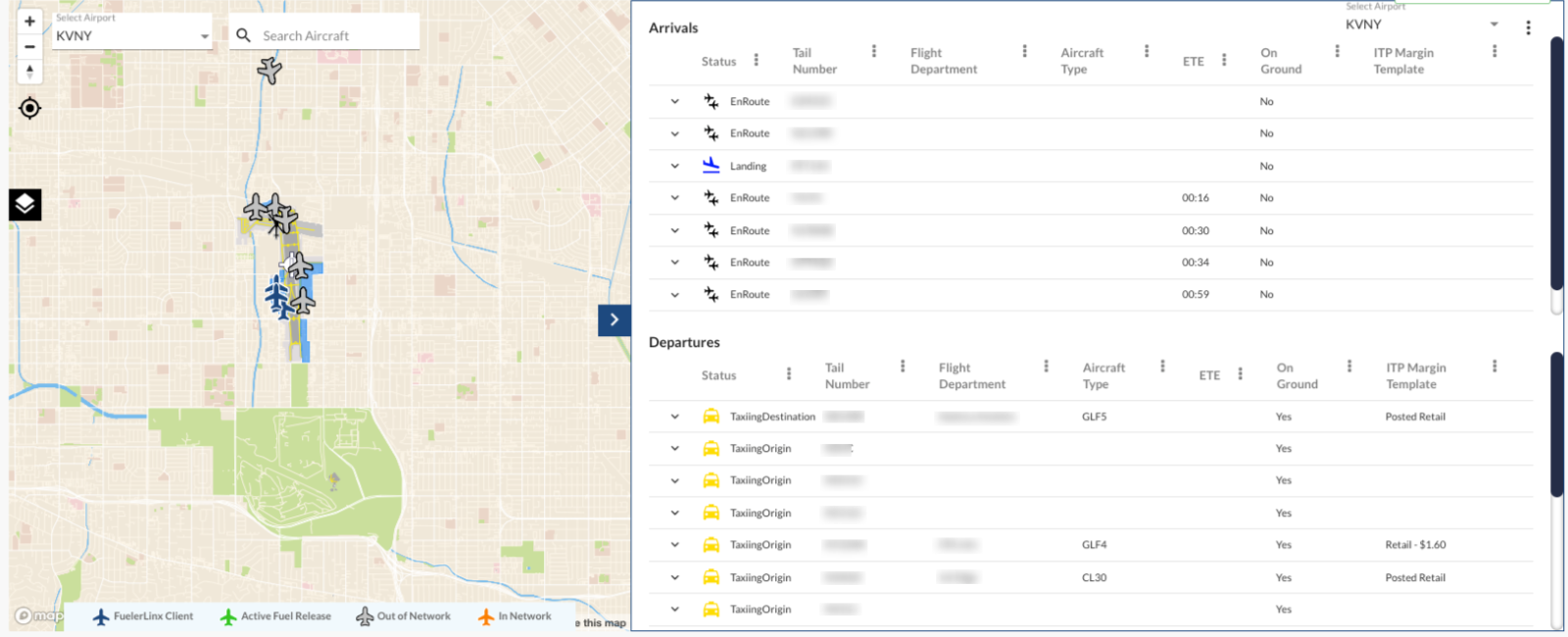Sort by Departures ITP Margin Template header
Viewport: 1568px width, 637px height.
1416,375
